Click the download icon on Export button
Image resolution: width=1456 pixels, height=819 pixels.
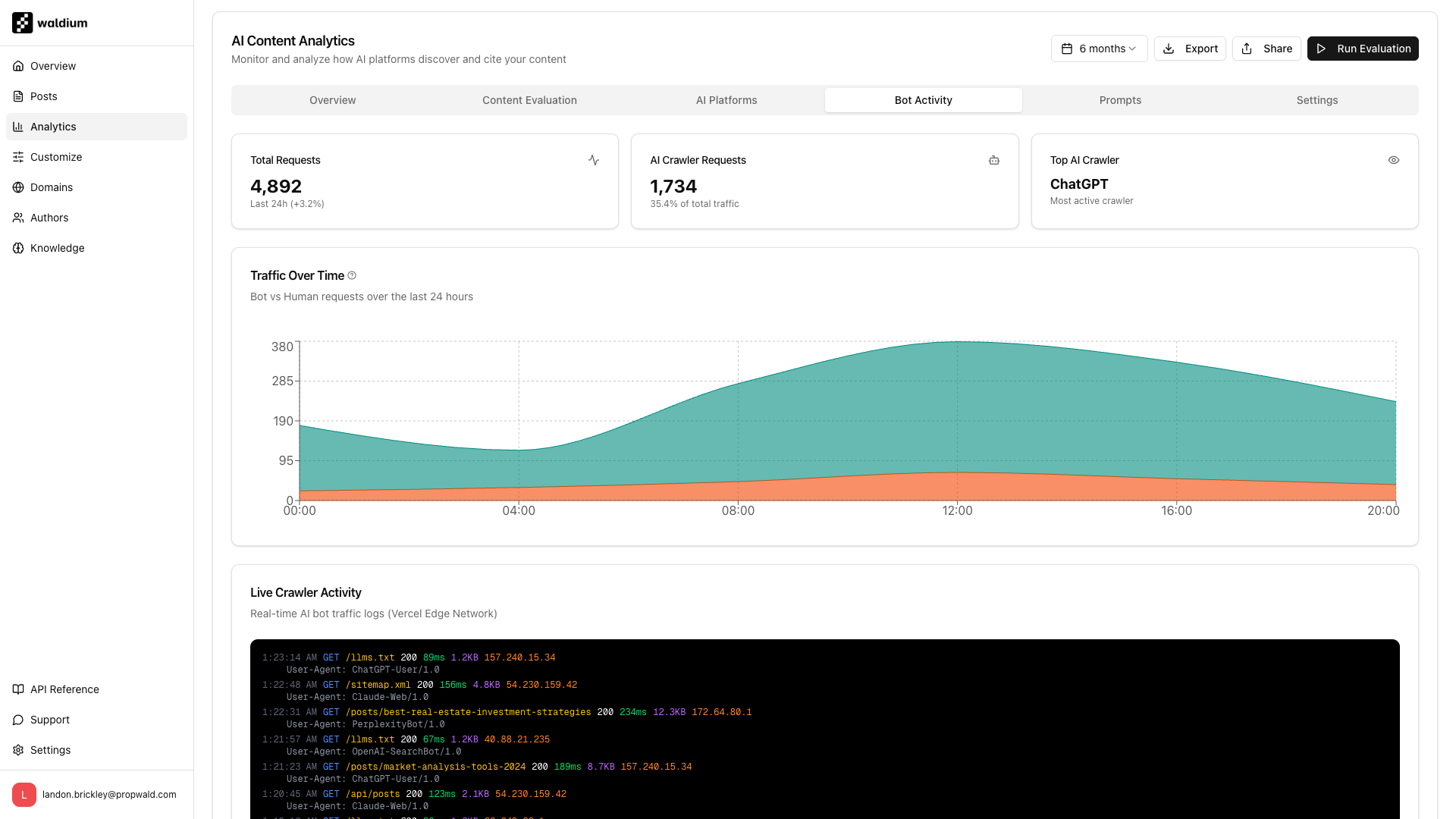pyautogui.click(x=1169, y=49)
